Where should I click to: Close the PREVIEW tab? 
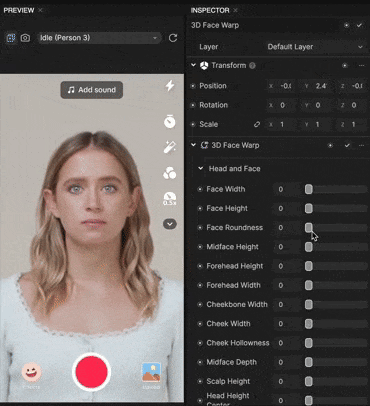tap(40, 10)
